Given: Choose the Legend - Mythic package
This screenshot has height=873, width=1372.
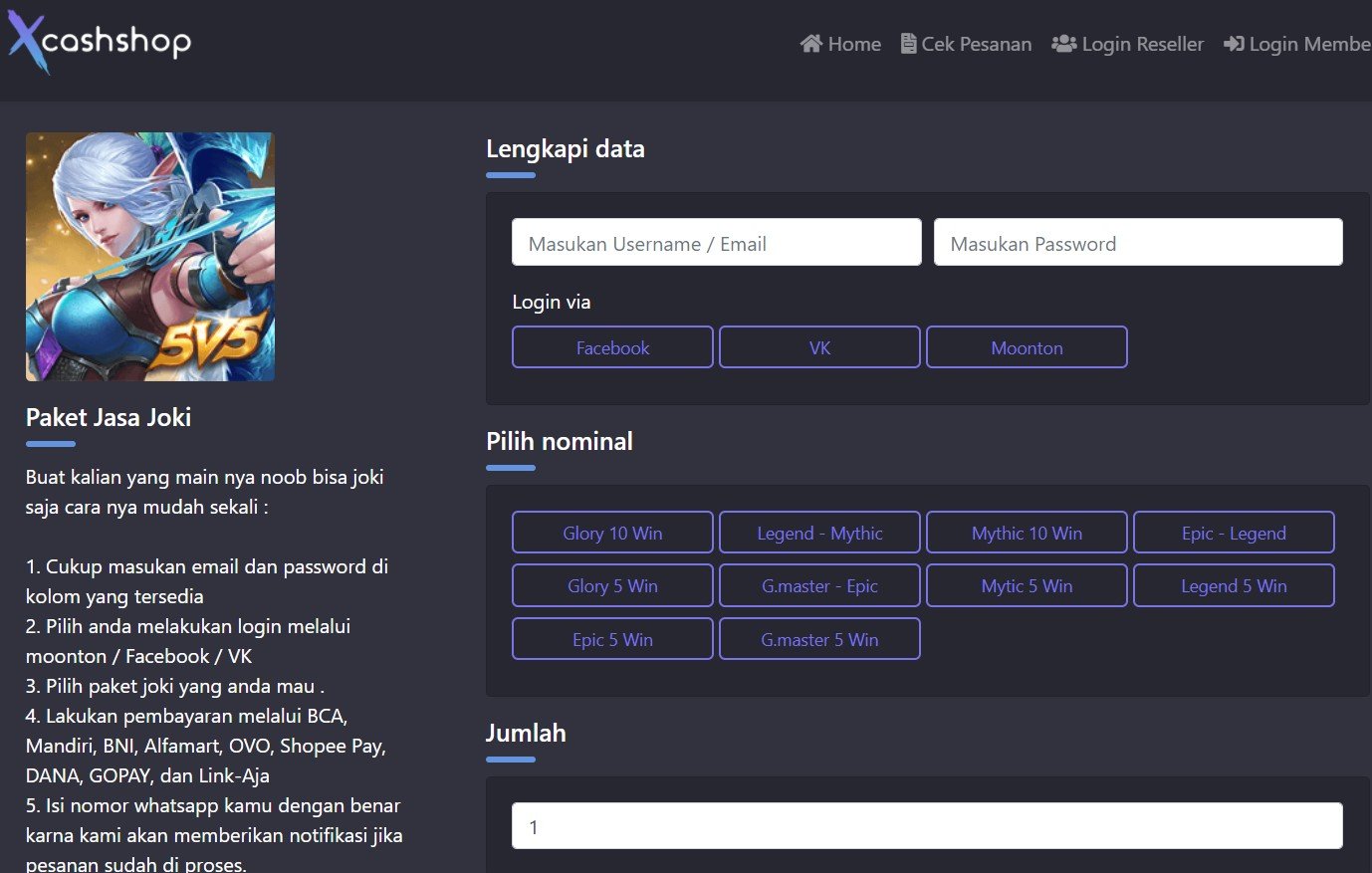Looking at the screenshot, I should coord(819,533).
